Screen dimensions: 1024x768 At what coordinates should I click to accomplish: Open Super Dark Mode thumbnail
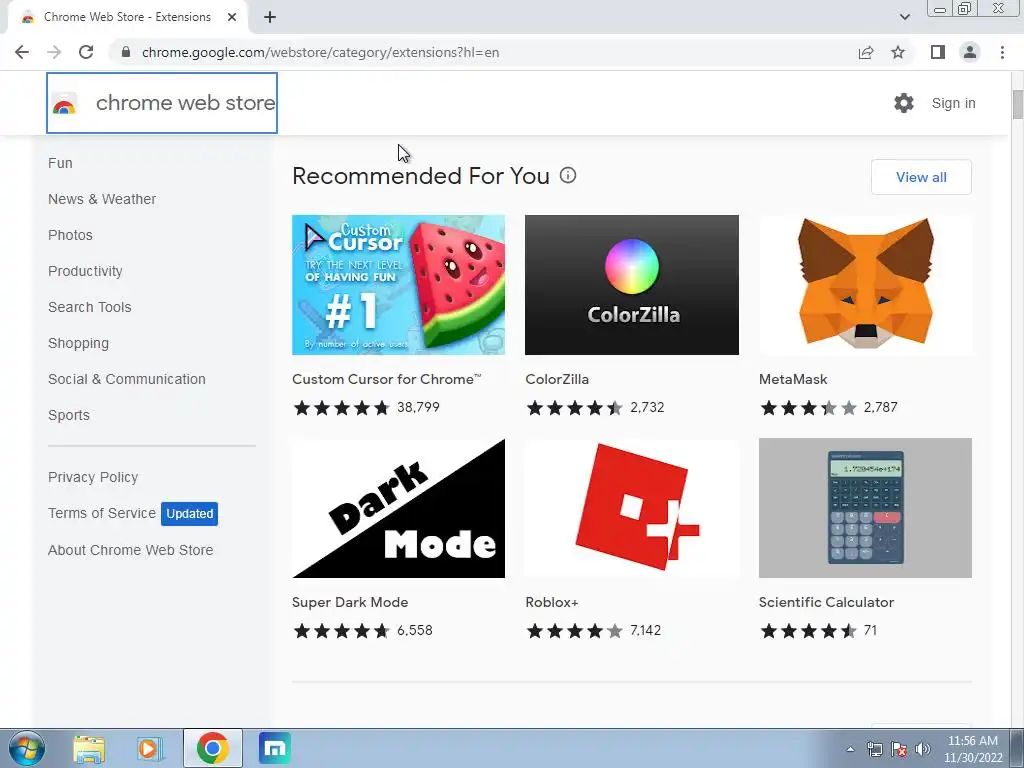(398, 508)
